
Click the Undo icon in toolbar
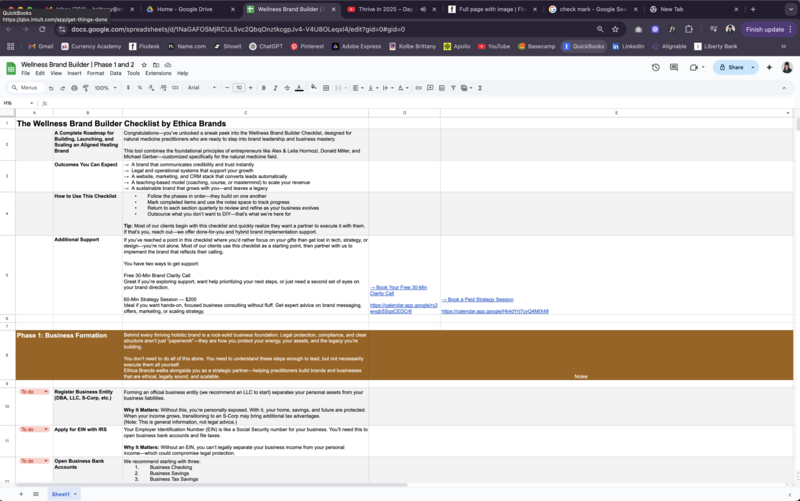[51, 88]
